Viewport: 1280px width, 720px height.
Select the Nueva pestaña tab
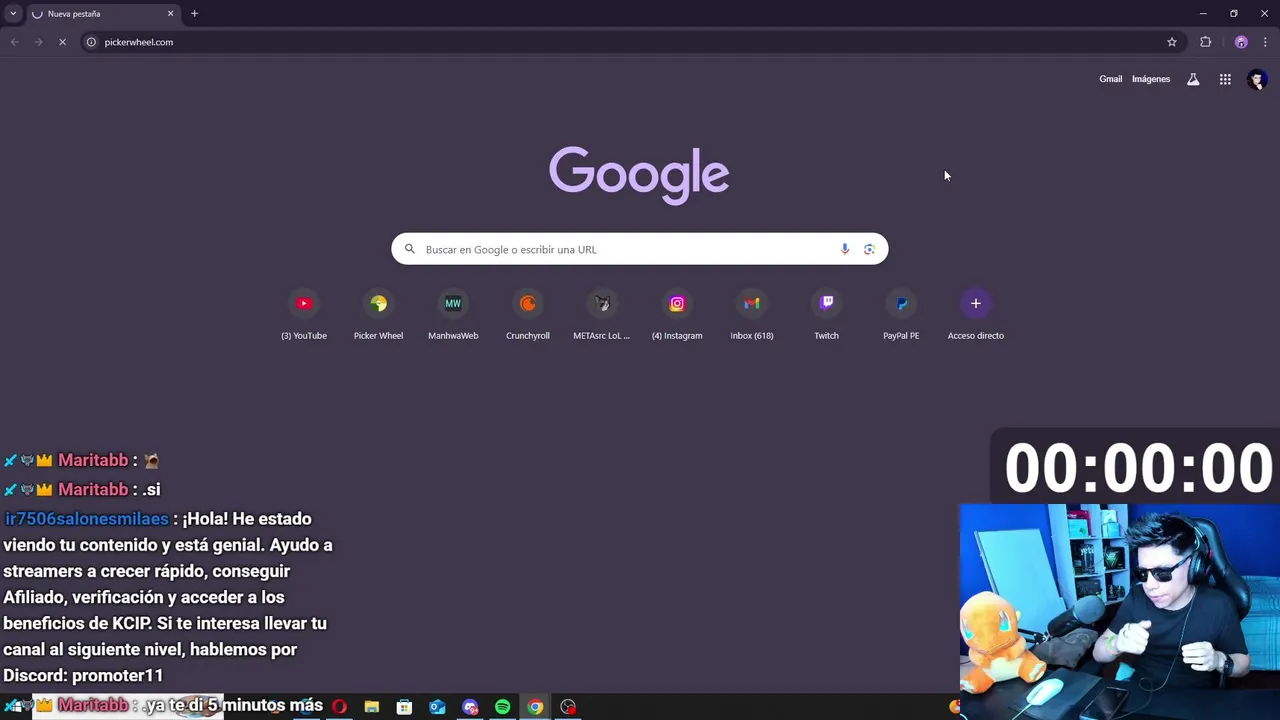pos(102,14)
